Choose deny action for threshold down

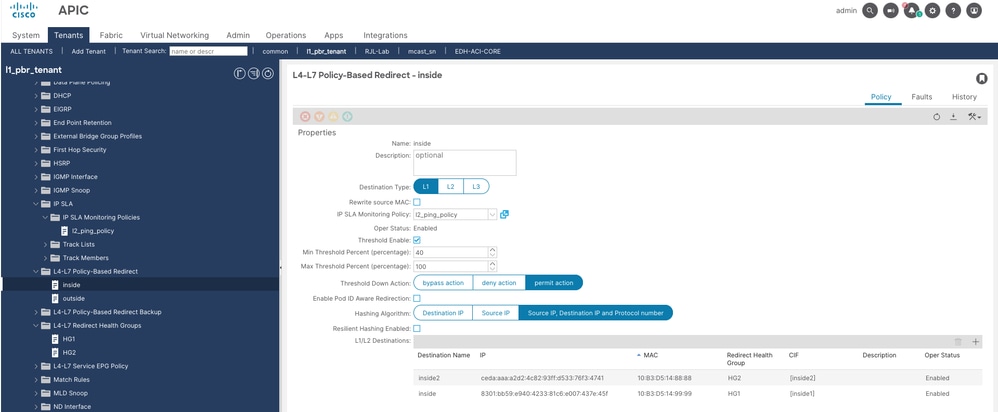(499, 283)
